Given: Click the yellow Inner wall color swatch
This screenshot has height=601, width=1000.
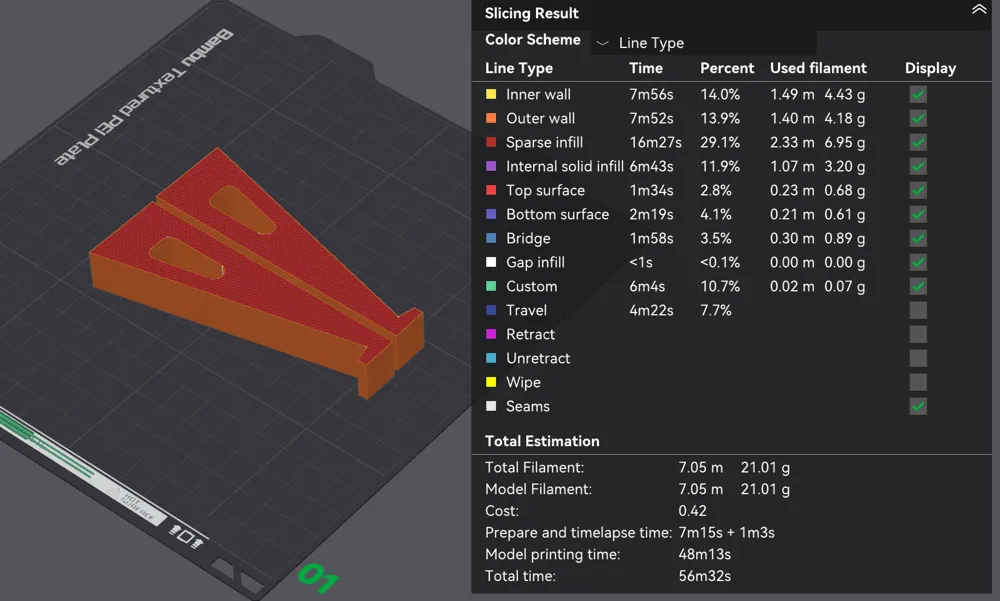Looking at the screenshot, I should tap(491, 94).
